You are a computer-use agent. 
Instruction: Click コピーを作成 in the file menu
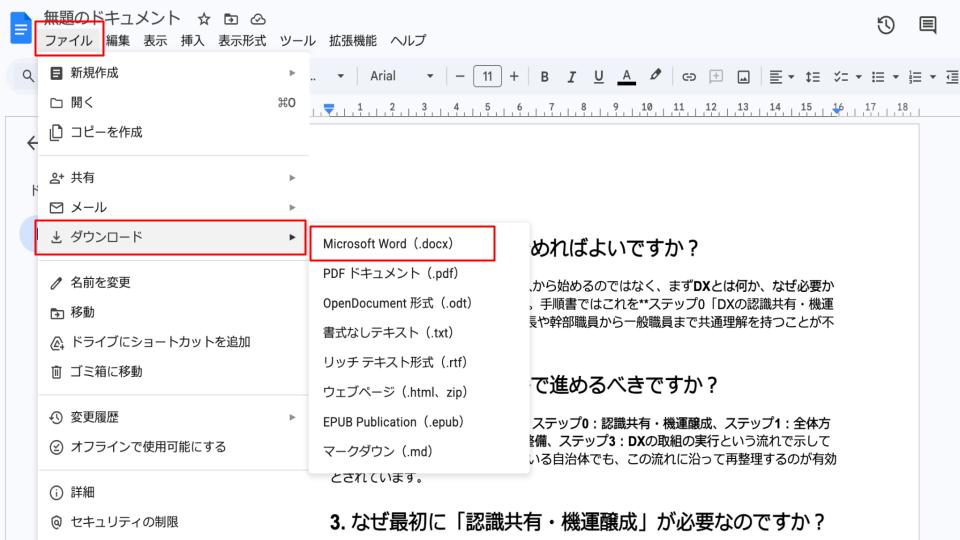click(x=106, y=132)
